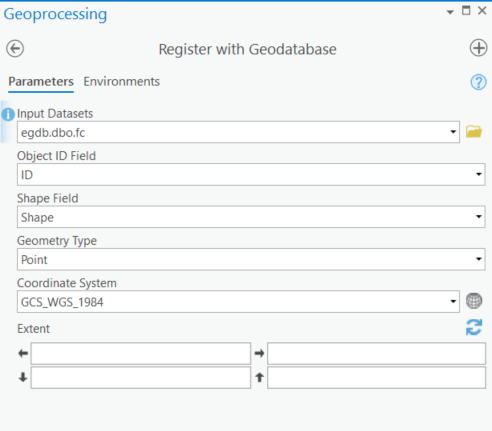The width and height of the screenshot is (492, 431).
Task: Expand the Input Datasets dropdown
Action: [453, 132]
